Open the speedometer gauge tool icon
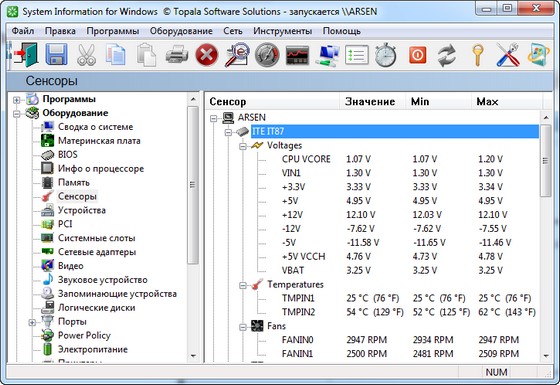The height and width of the screenshot is (385, 560). click(267, 55)
